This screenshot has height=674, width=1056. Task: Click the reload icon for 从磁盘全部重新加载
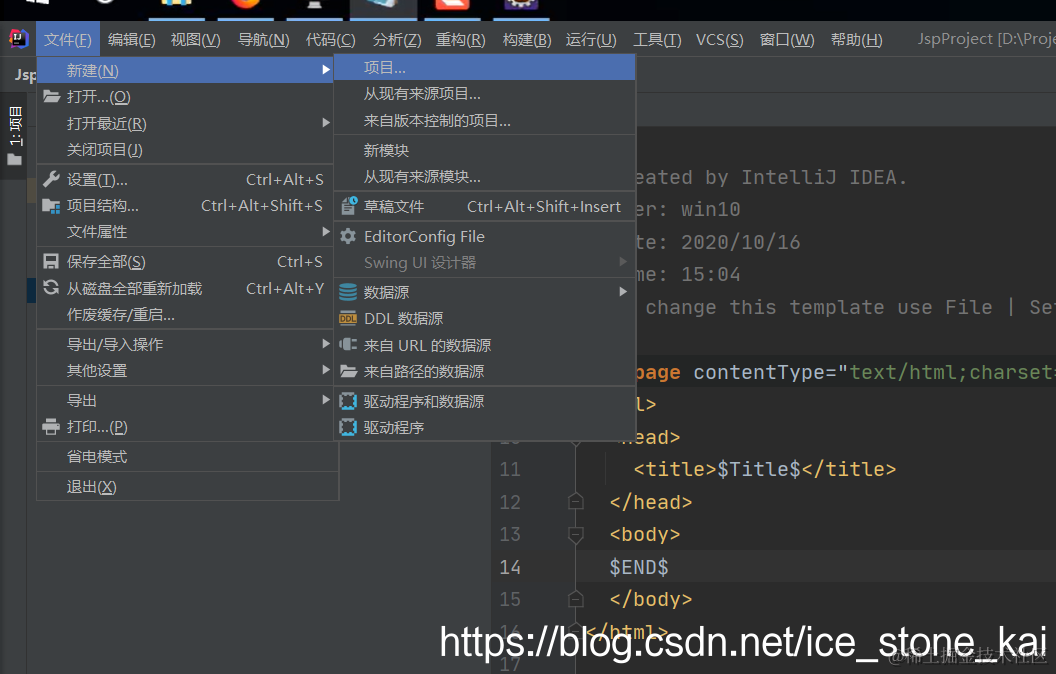[51, 288]
